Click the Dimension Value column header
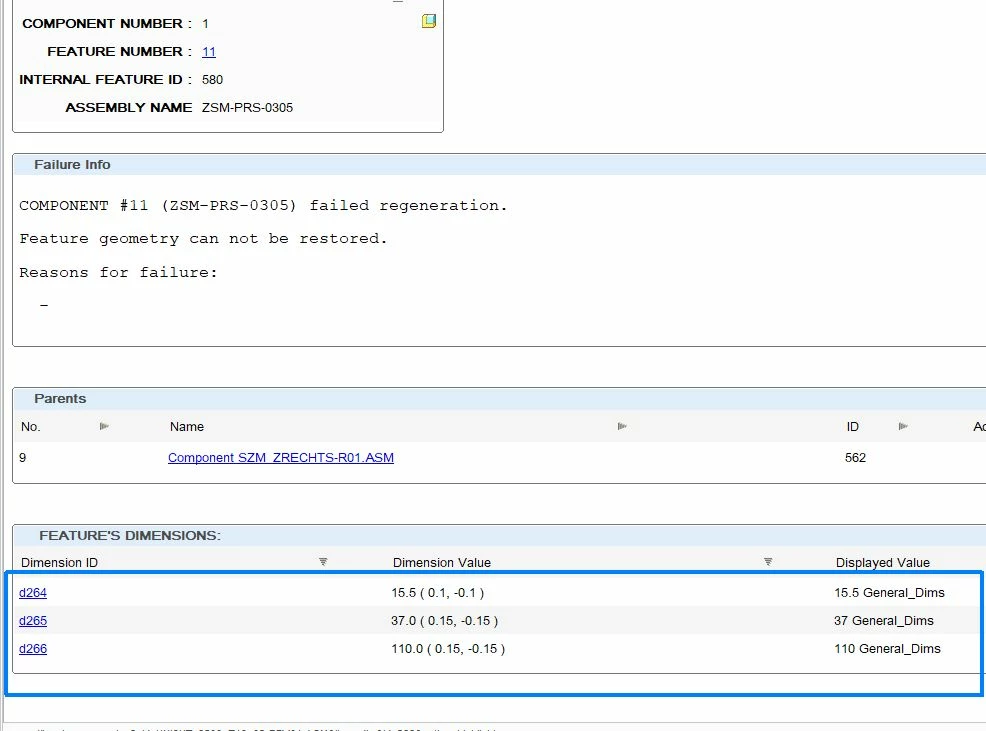Screen dimensions: 986x731 coord(441,562)
